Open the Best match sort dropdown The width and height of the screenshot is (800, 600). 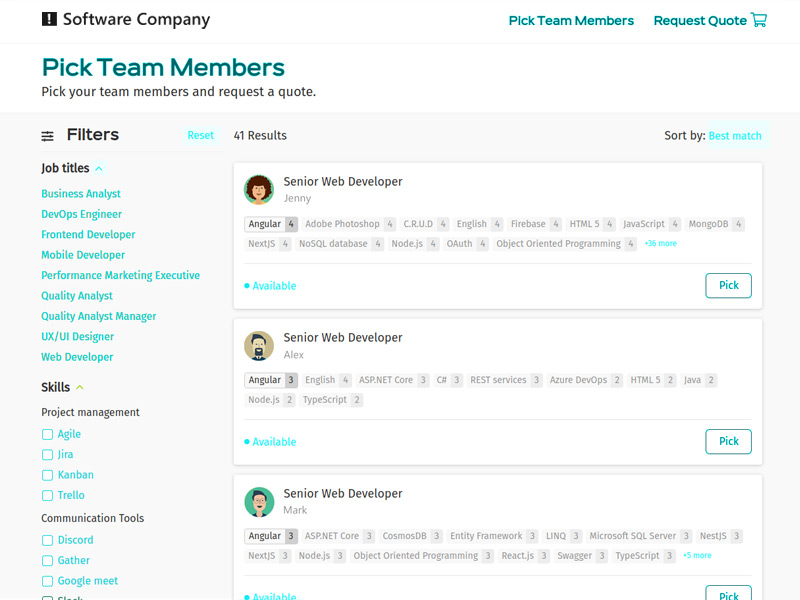(735, 136)
